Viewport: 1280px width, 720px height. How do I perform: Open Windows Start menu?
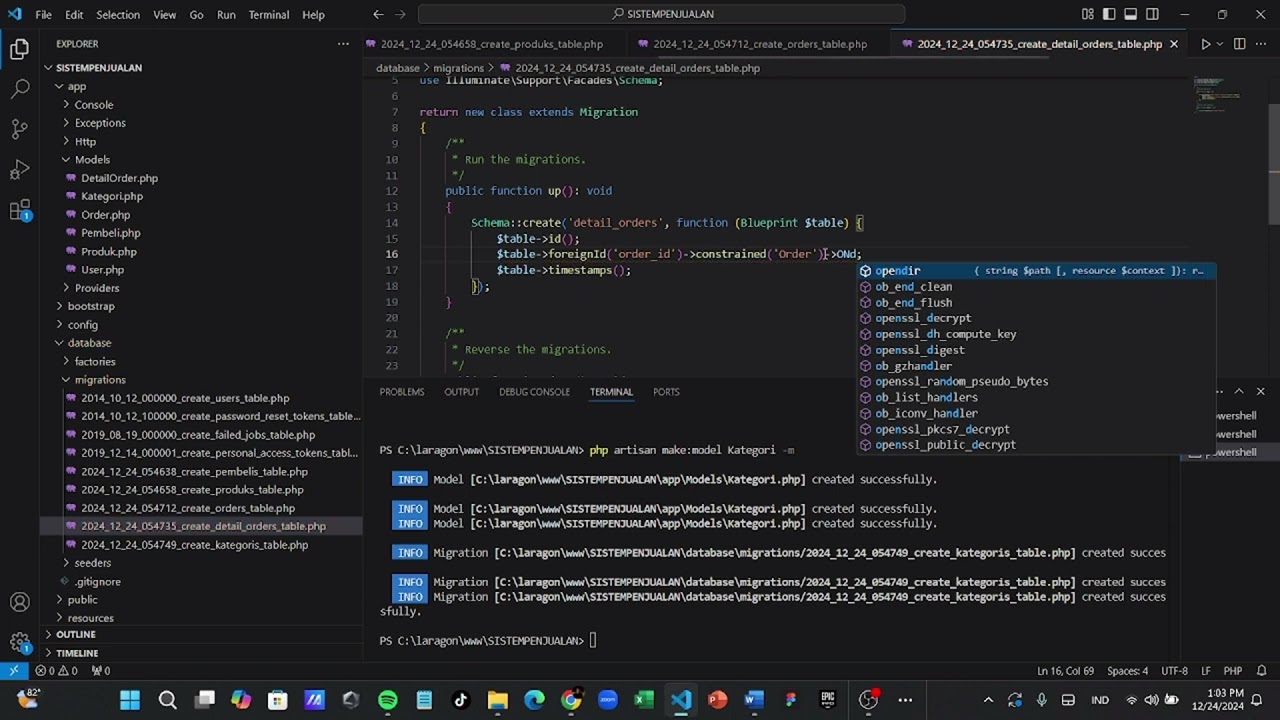(x=130, y=700)
